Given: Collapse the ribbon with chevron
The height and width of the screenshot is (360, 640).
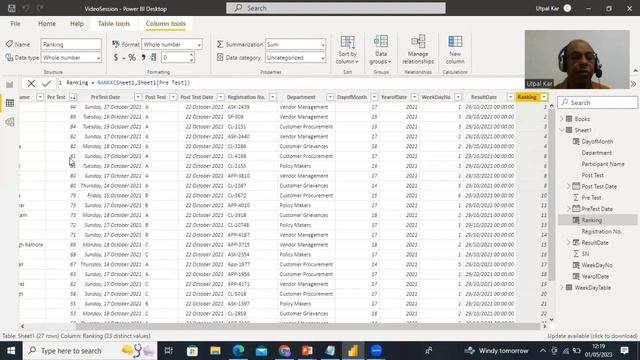Looking at the screenshot, I should tap(635, 71).
